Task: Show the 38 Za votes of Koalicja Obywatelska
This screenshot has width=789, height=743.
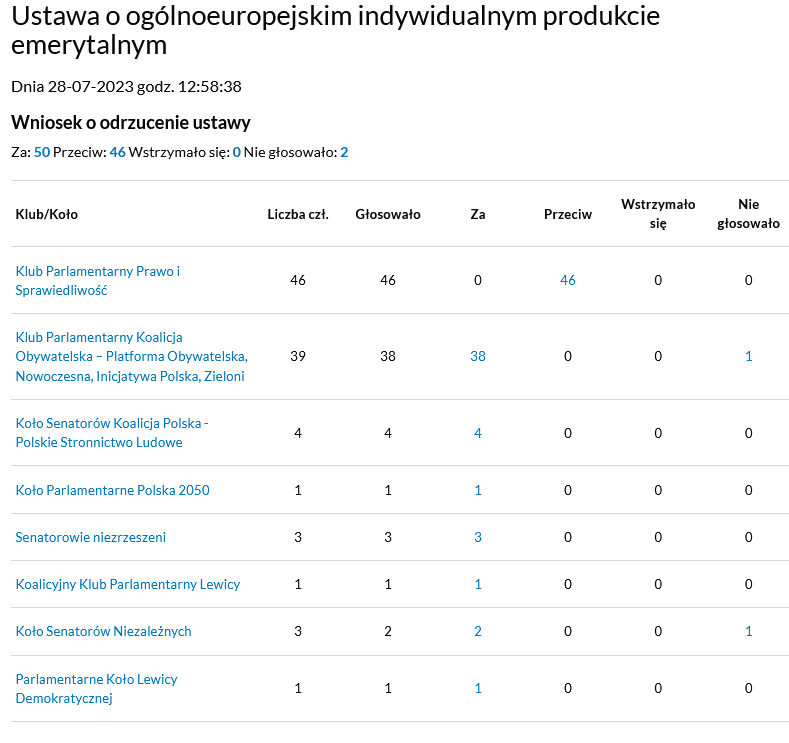Action: pos(478,356)
